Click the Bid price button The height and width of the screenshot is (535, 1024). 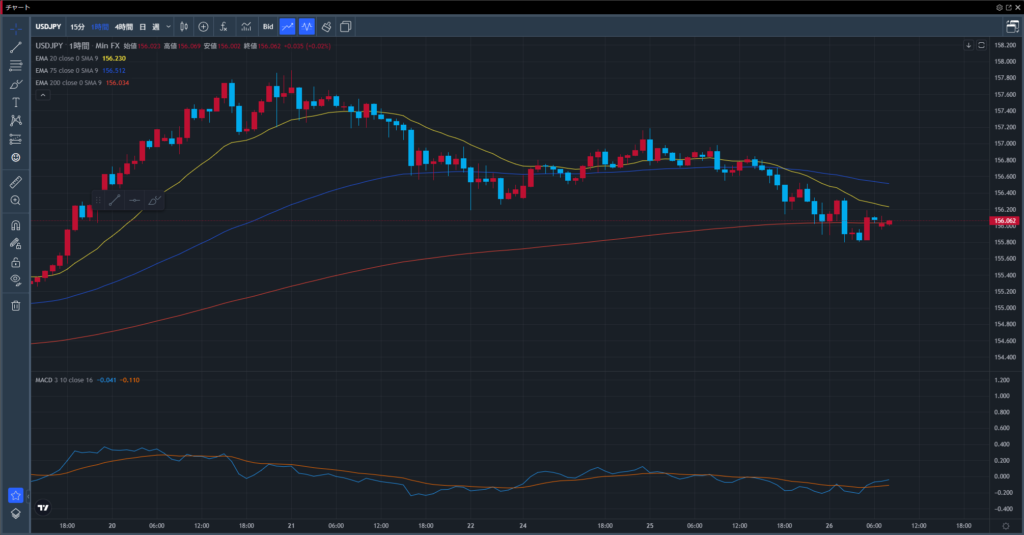click(x=268, y=26)
